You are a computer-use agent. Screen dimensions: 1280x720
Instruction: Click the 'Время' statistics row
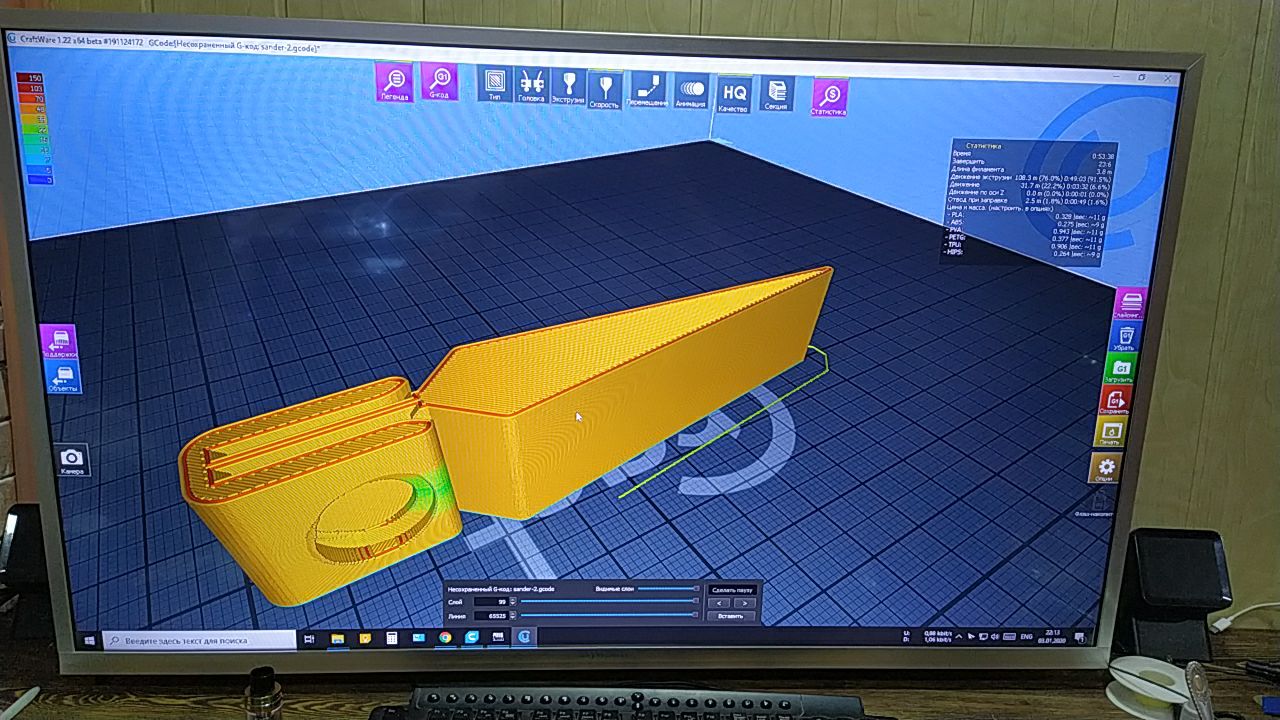1031,154
